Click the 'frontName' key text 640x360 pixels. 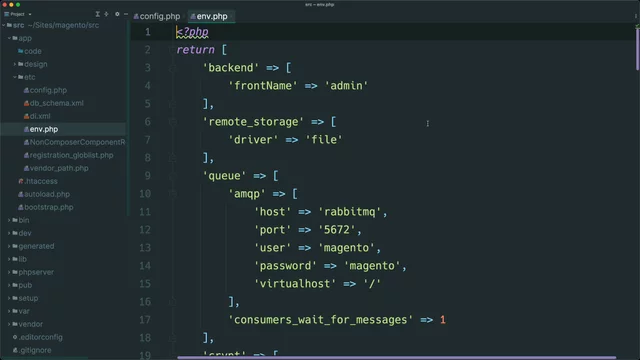click(x=263, y=86)
